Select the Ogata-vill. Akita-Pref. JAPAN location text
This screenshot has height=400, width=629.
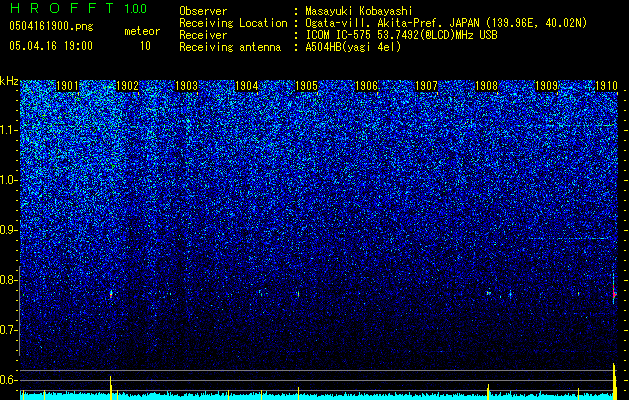click(x=446, y=23)
